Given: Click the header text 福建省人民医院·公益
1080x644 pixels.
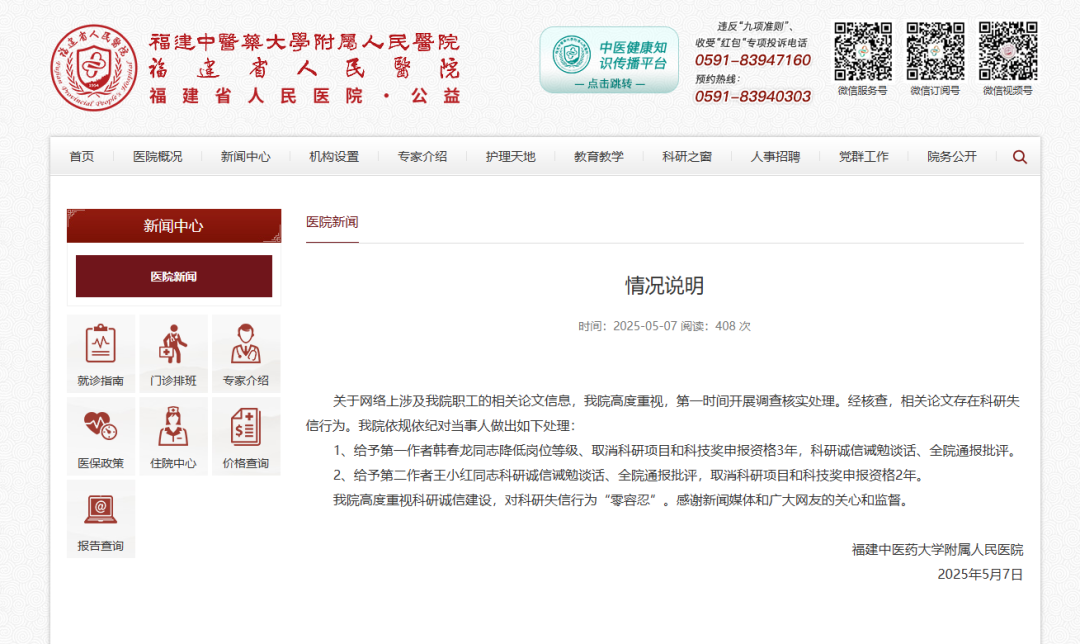Looking at the screenshot, I should point(304,96).
